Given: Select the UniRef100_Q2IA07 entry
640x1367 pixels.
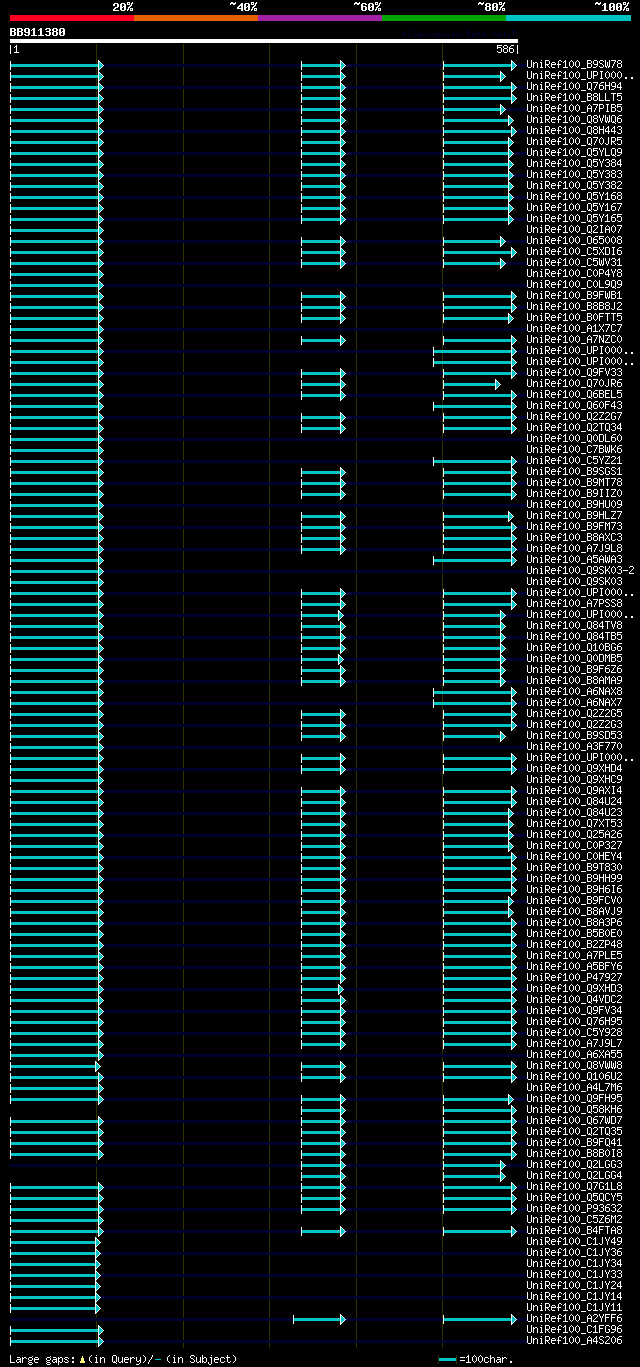Looking at the screenshot, I should [574, 229].
